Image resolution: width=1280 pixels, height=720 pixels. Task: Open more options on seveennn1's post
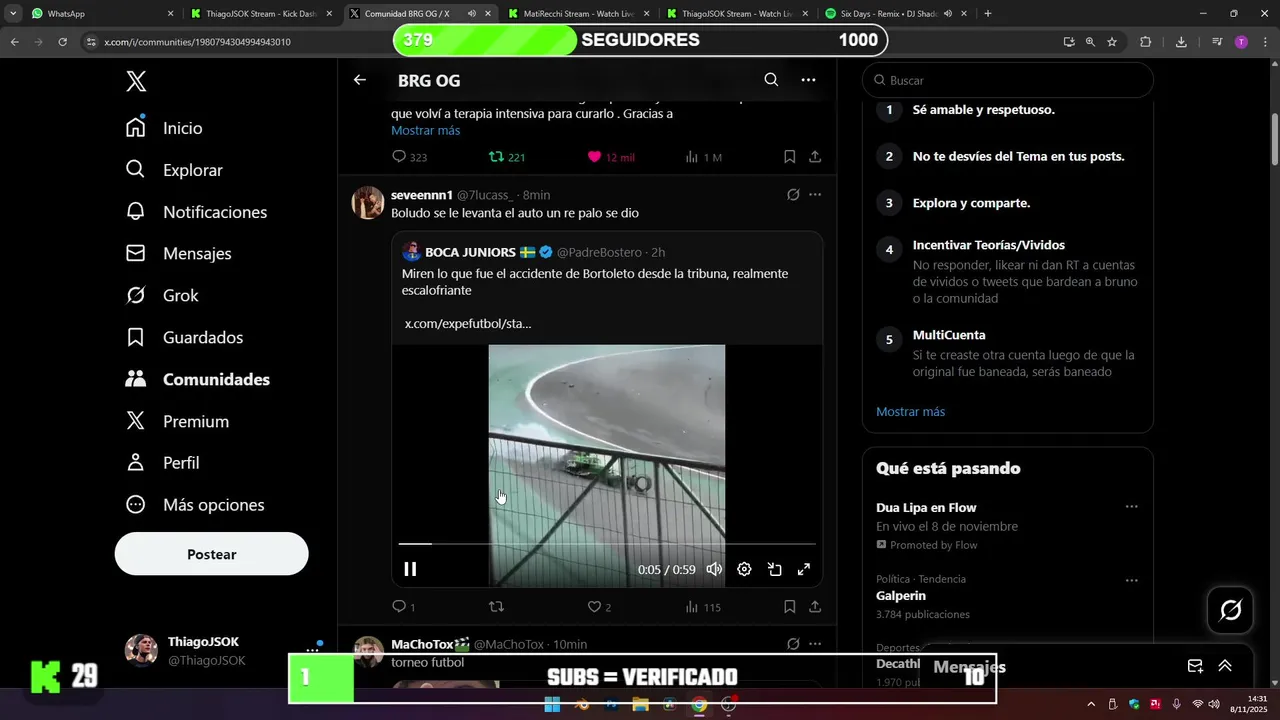click(x=815, y=195)
